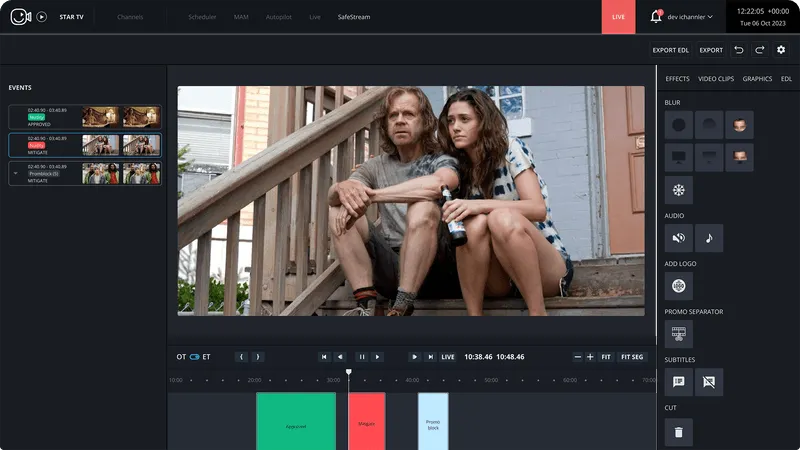Apply the full-screen monitor blur effect

click(x=679, y=158)
